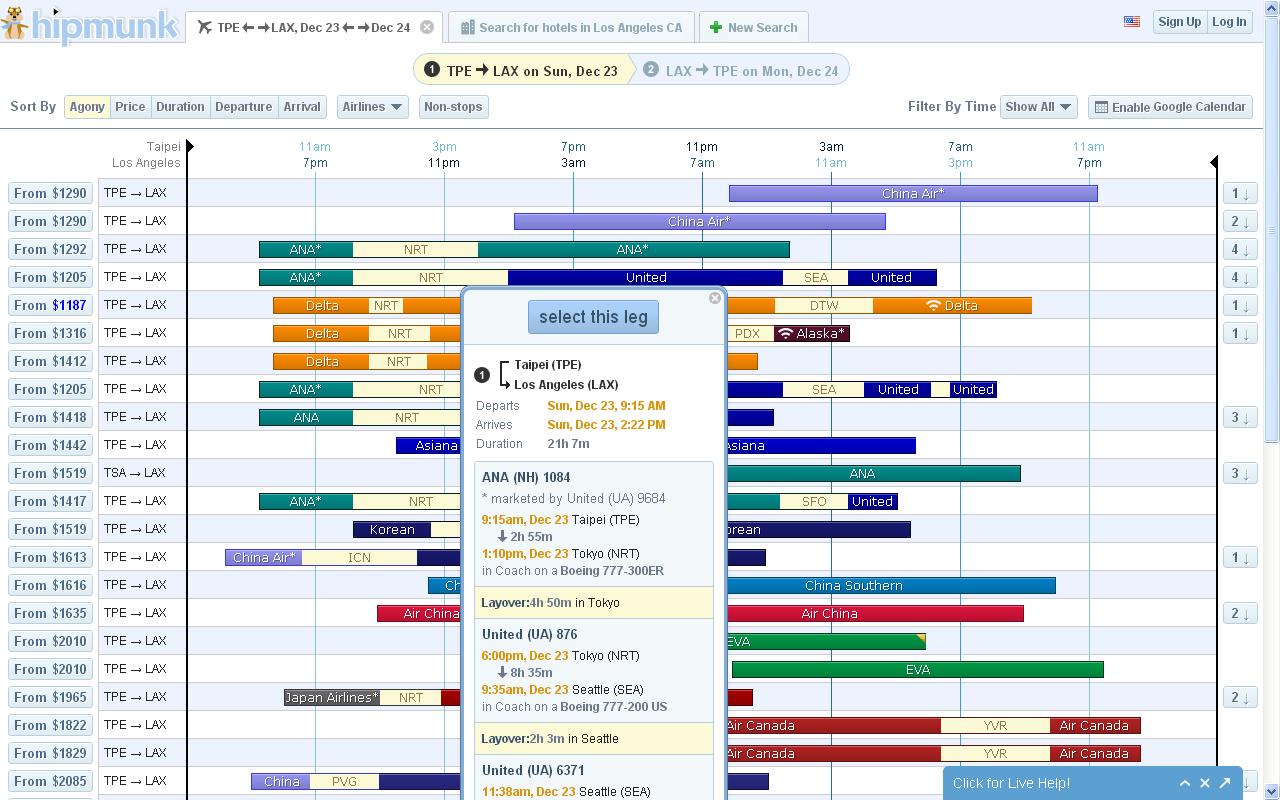Choose the From $1616 fare
The height and width of the screenshot is (800, 1280).
(x=51, y=585)
